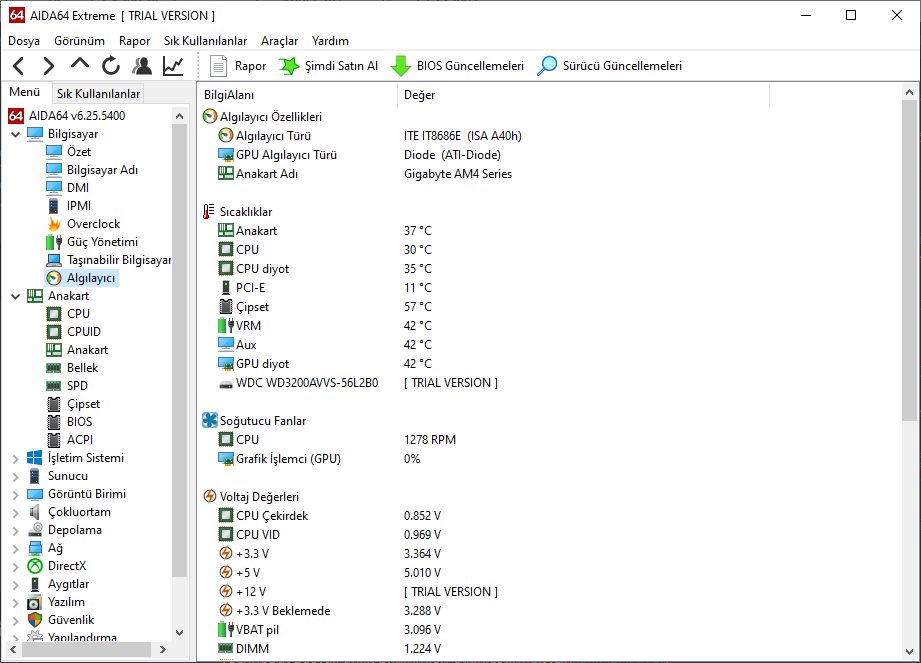921x663 pixels.
Task: Expand the Ağ tree node
Action: tap(15, 548)
